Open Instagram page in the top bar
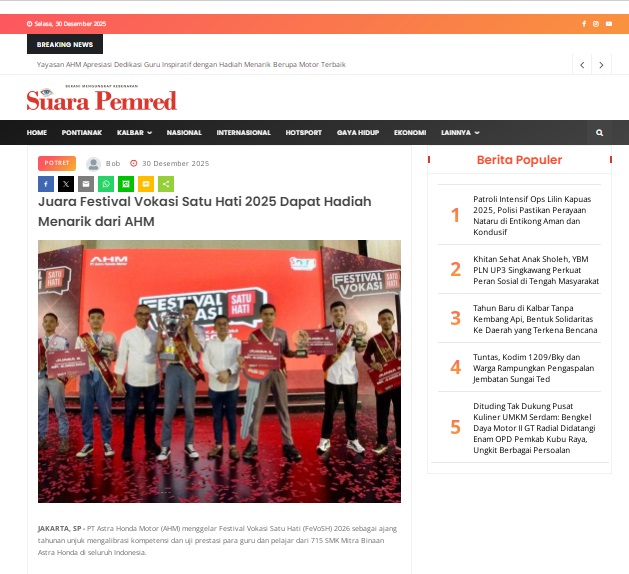This screenshot has height=574, width=629. click(x=596, y=23)
